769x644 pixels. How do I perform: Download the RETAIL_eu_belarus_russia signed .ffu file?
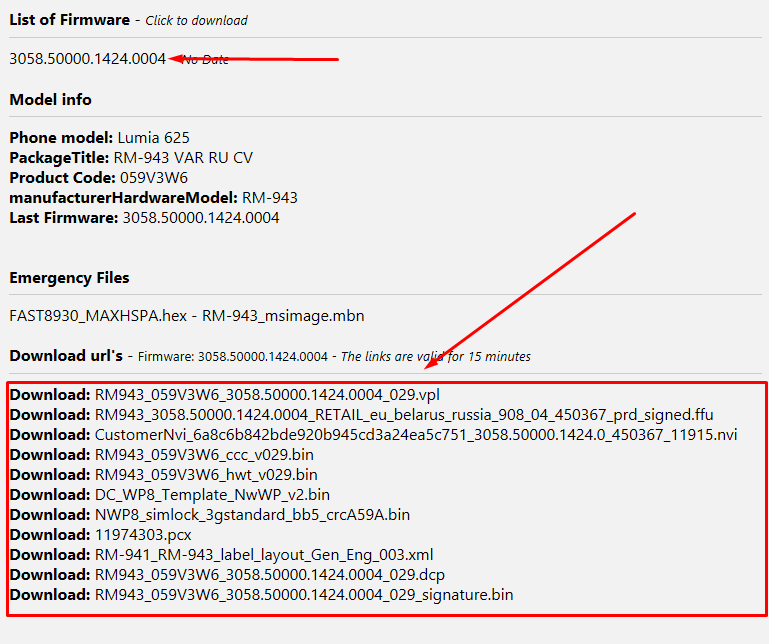coord(404,414)
